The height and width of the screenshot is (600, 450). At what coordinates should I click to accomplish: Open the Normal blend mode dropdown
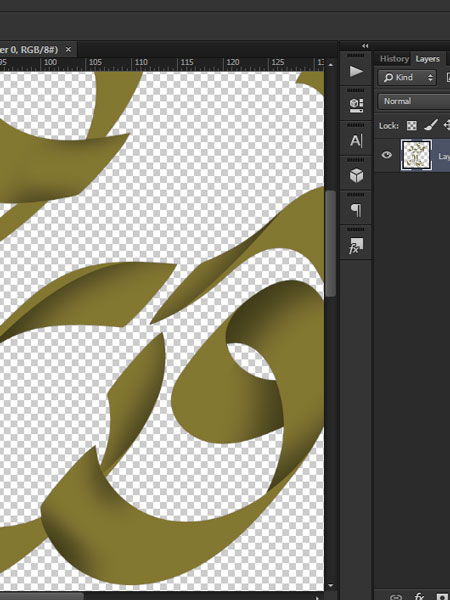[414, 101]
